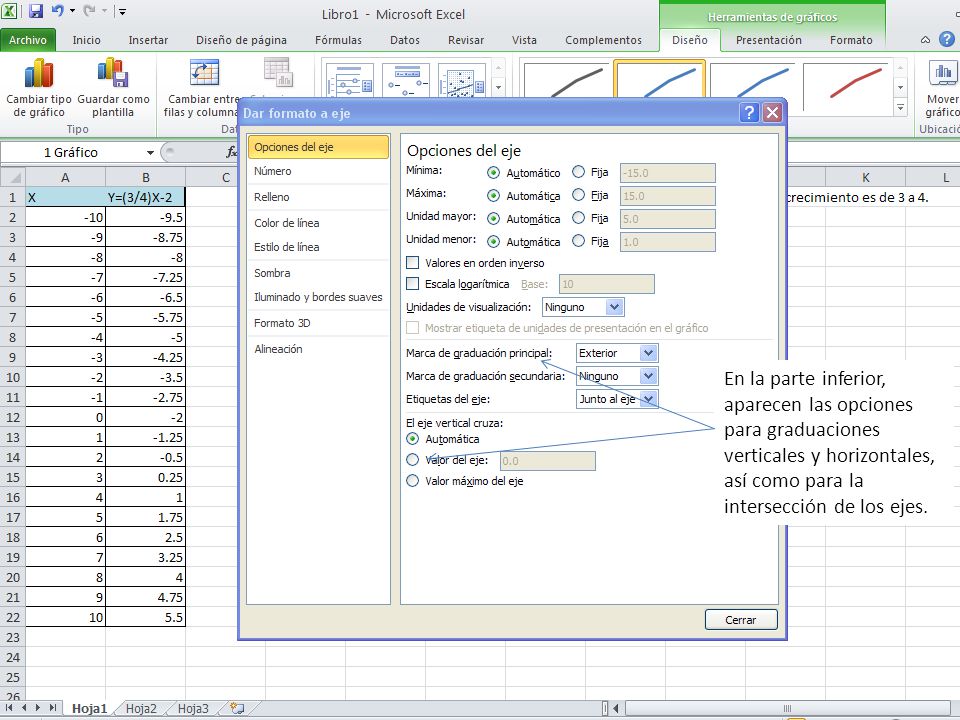Click column A header

(66, 178)
